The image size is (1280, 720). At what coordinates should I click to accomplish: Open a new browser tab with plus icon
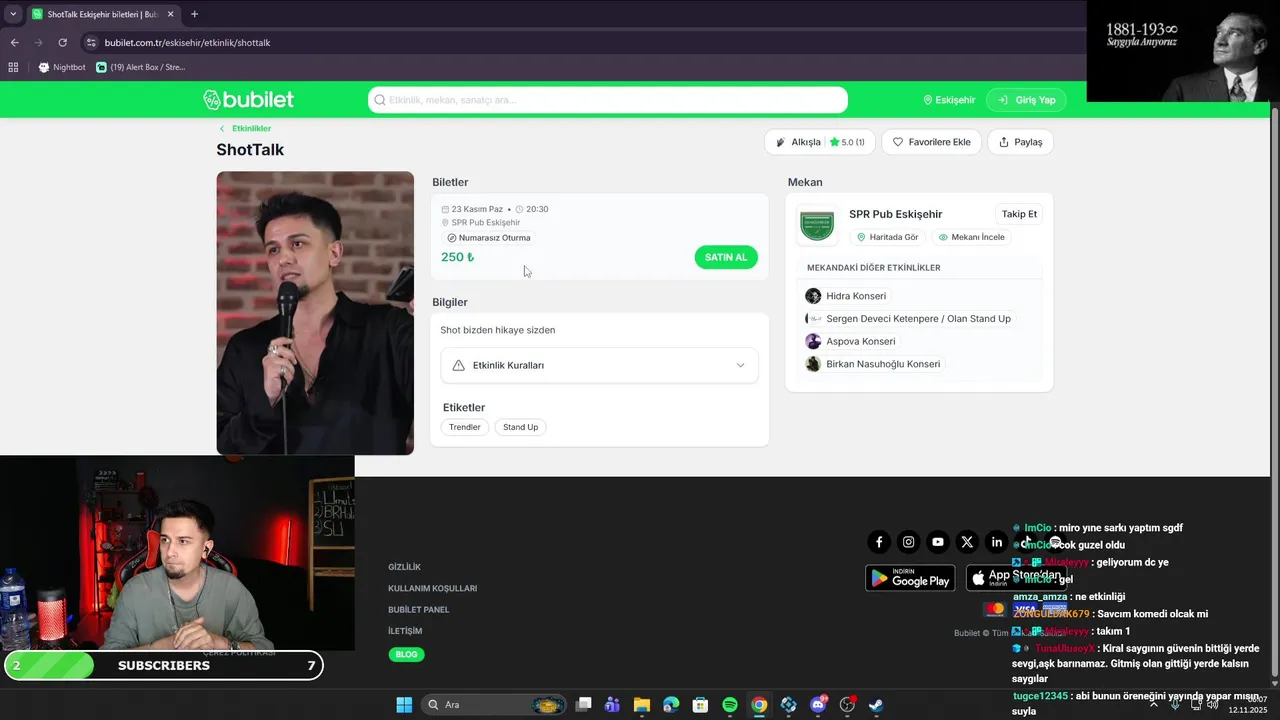(x=194, y=14)
